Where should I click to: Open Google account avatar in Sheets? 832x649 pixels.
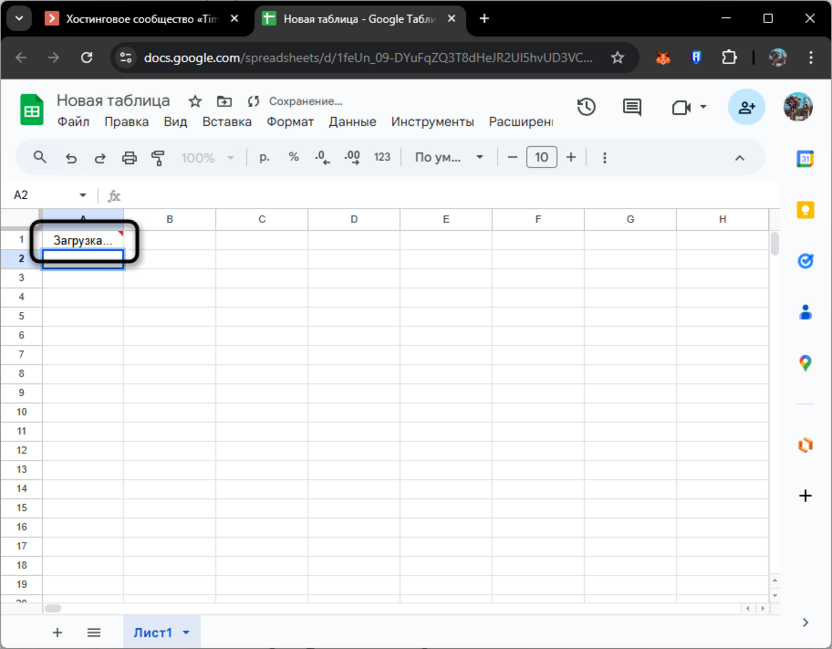coord(798,107)
